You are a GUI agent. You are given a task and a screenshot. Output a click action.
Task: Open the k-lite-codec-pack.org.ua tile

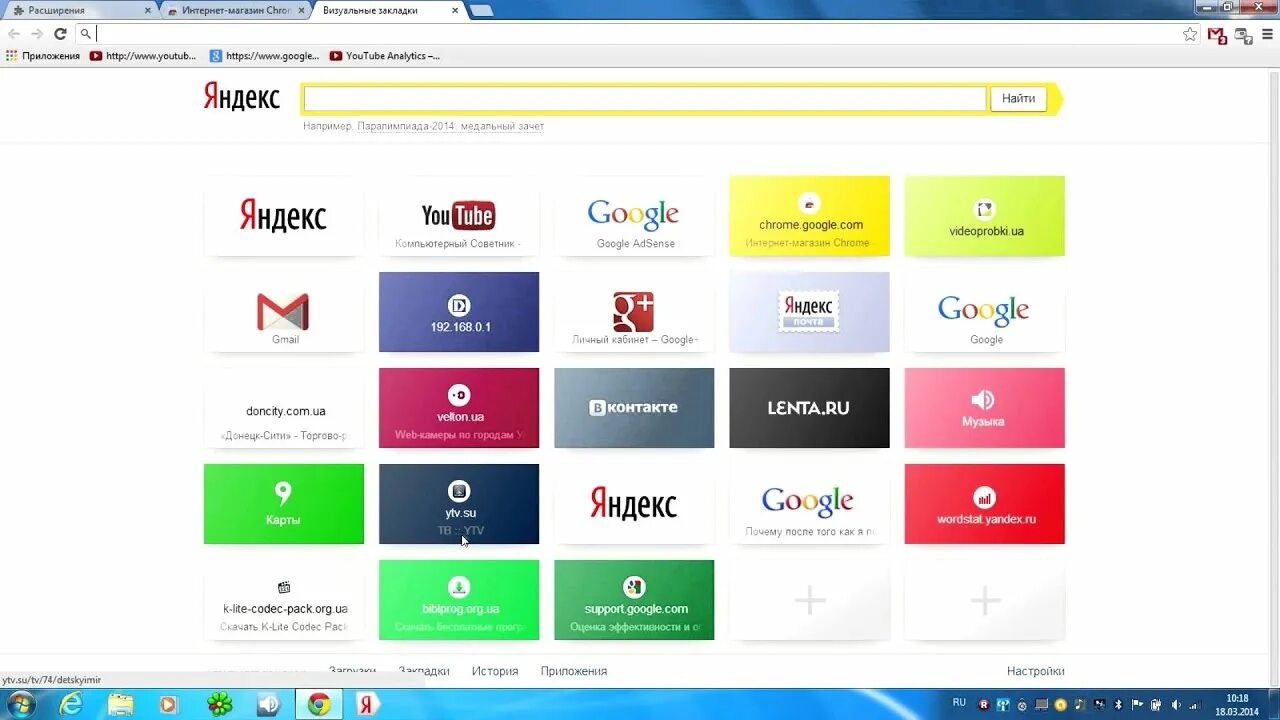[284, 600]
